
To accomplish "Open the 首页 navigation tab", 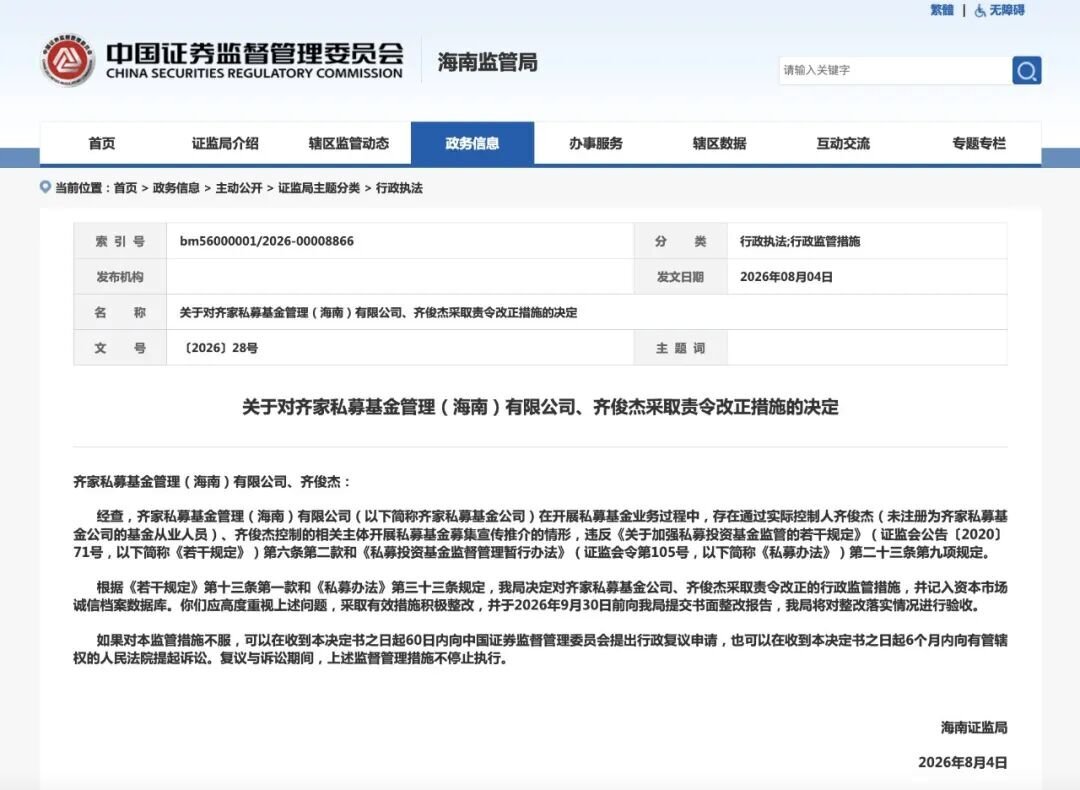I will [102, 143].
